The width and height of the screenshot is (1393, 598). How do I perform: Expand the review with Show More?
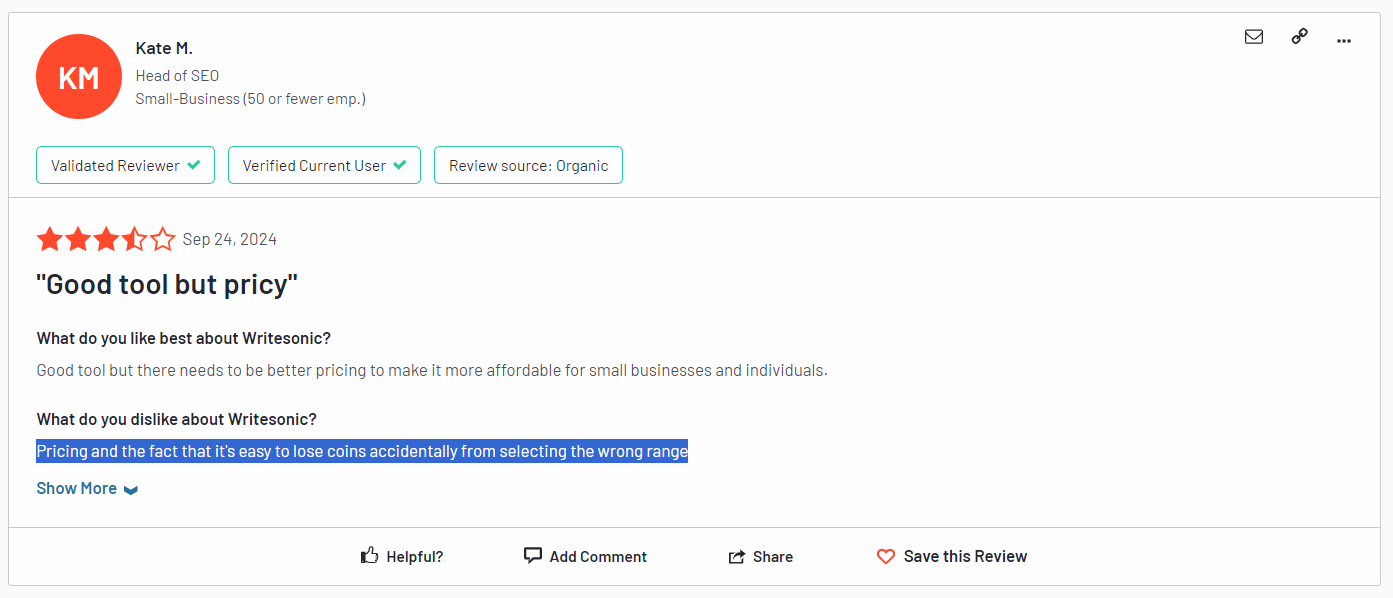click(87, 489)
